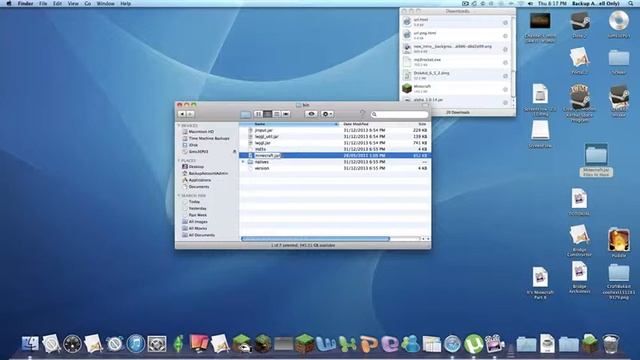Reveal Minecraft download in Downloads window
The image size is (640, 360).
505,89
